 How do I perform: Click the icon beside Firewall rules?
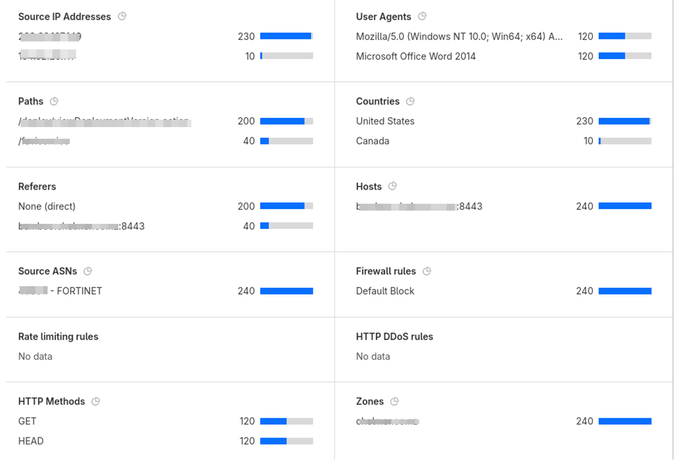[427, 272]
